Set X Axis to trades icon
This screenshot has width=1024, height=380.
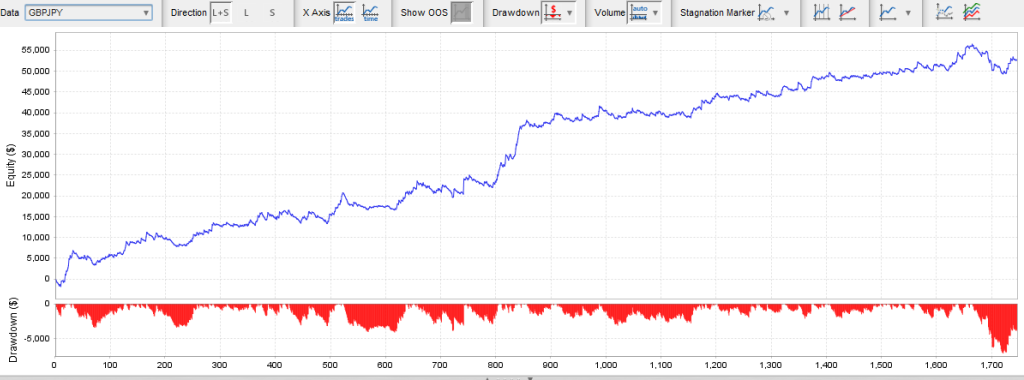(344, 12)
